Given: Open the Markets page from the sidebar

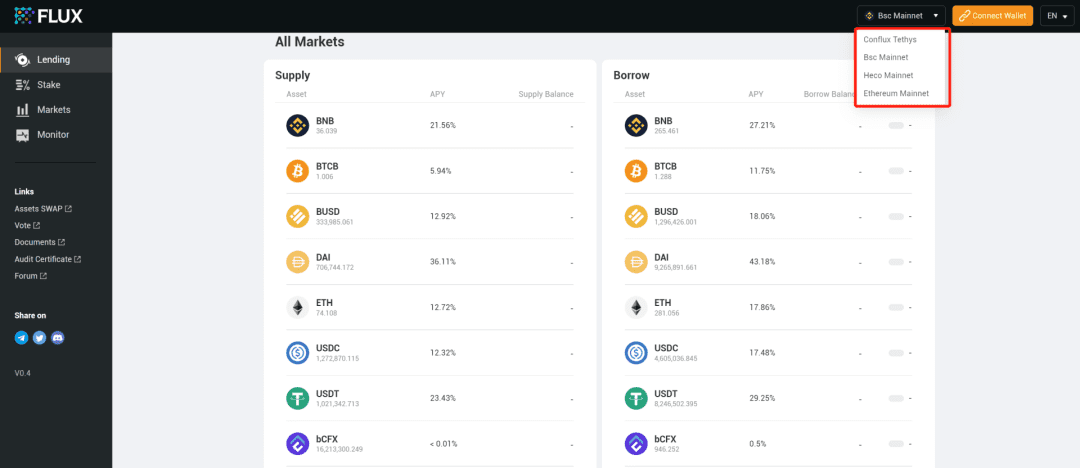Looking at the screenshot, I should [56, 110].
